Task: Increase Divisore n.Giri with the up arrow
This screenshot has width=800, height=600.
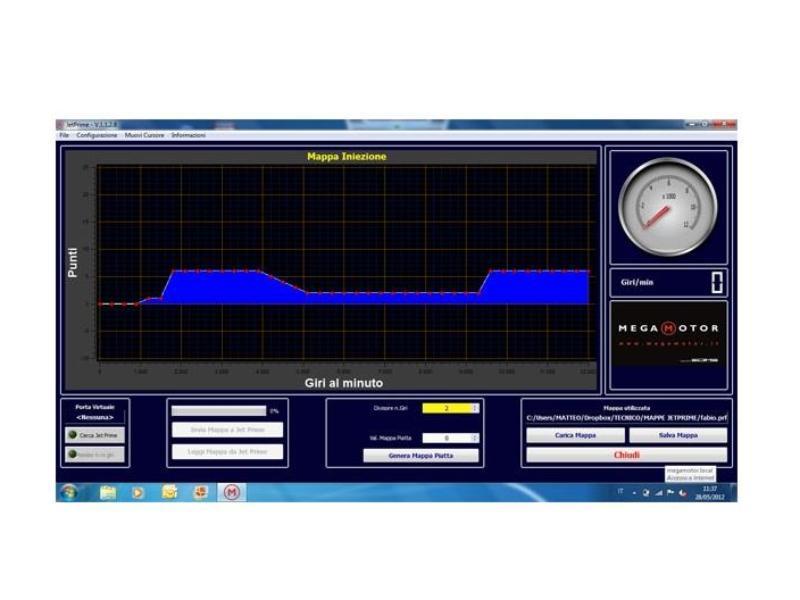Action: pos(474,406)
